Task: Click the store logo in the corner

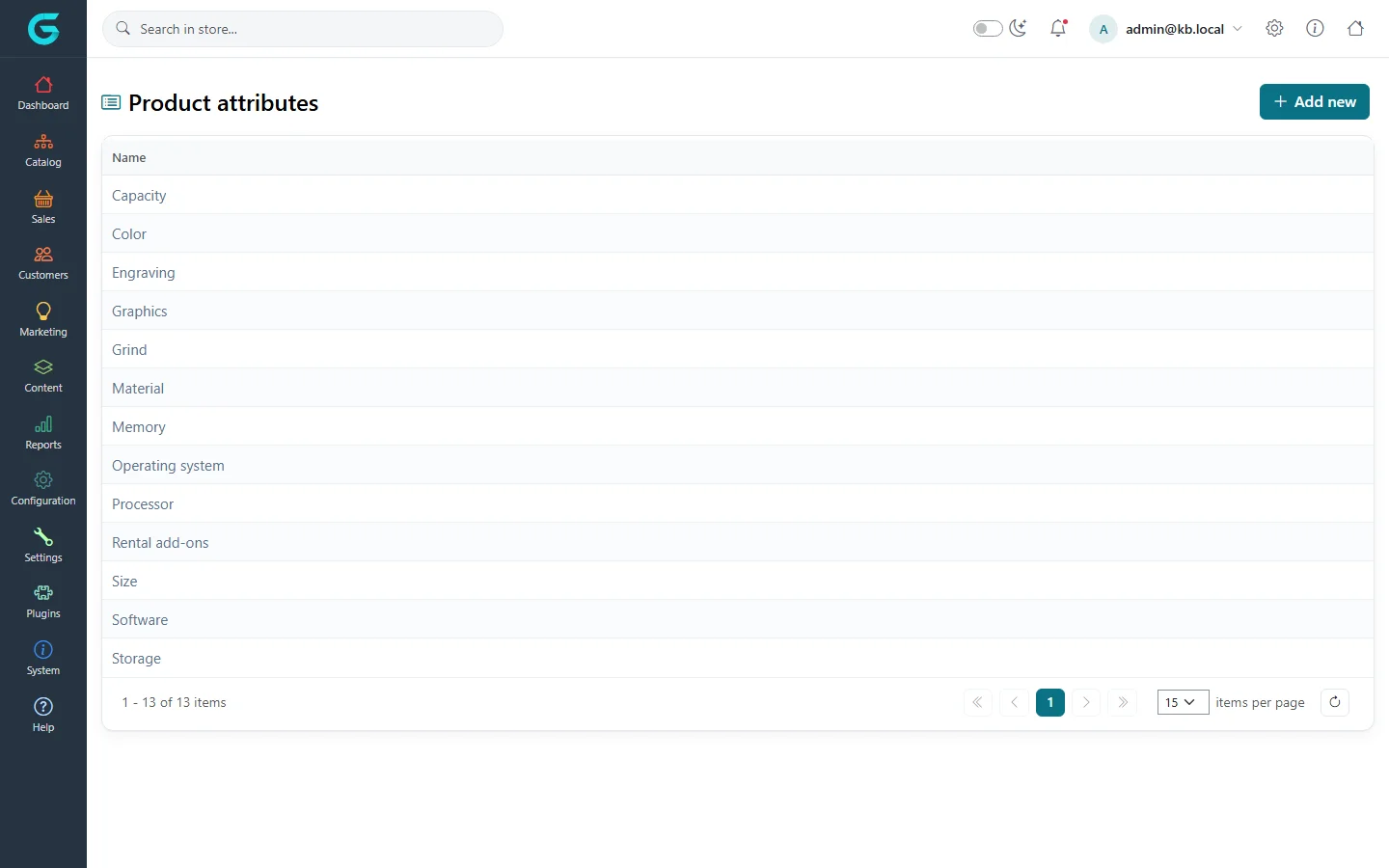Action: 43,29
